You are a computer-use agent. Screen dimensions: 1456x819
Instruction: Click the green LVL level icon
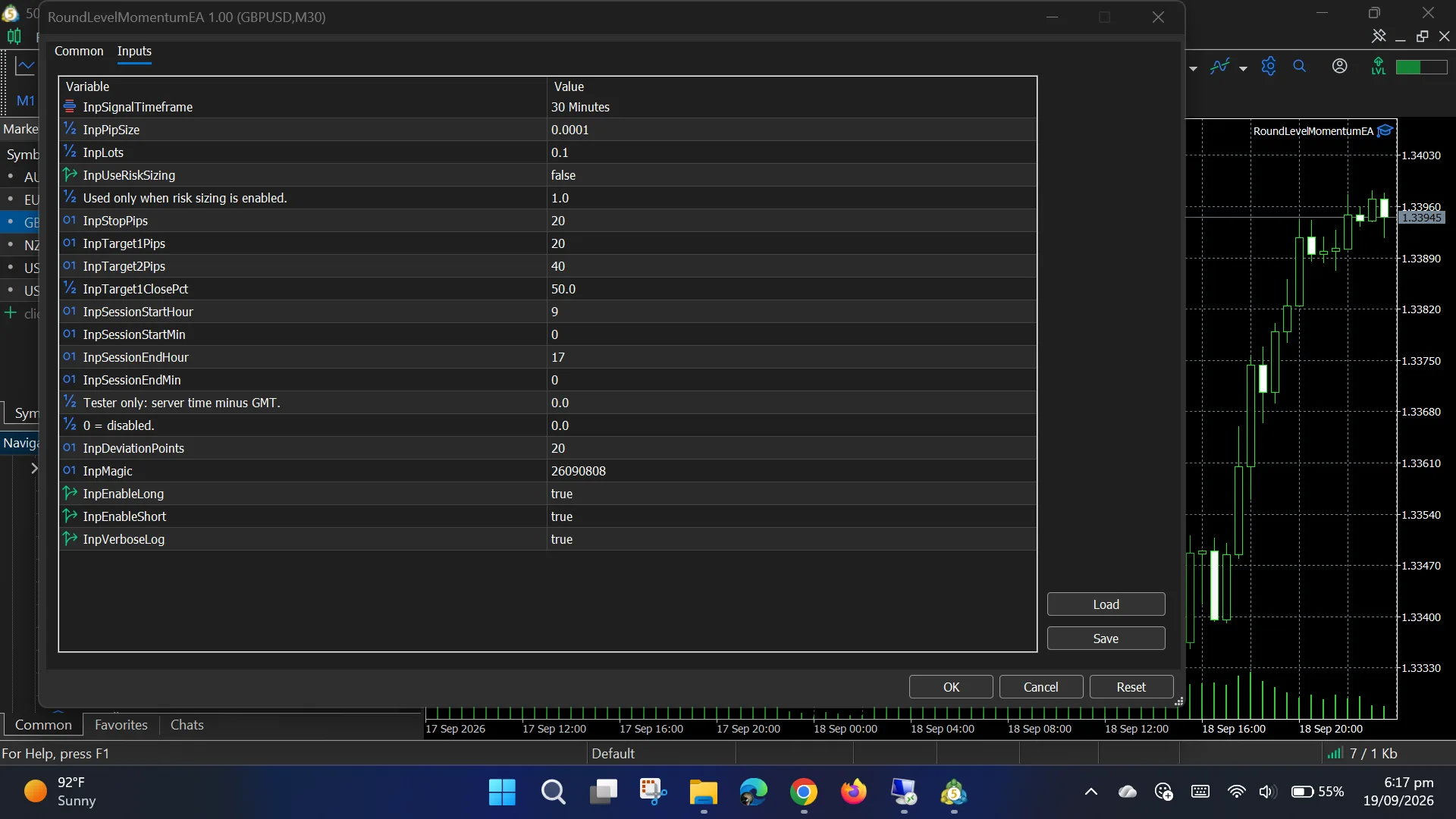(1379, 67)
